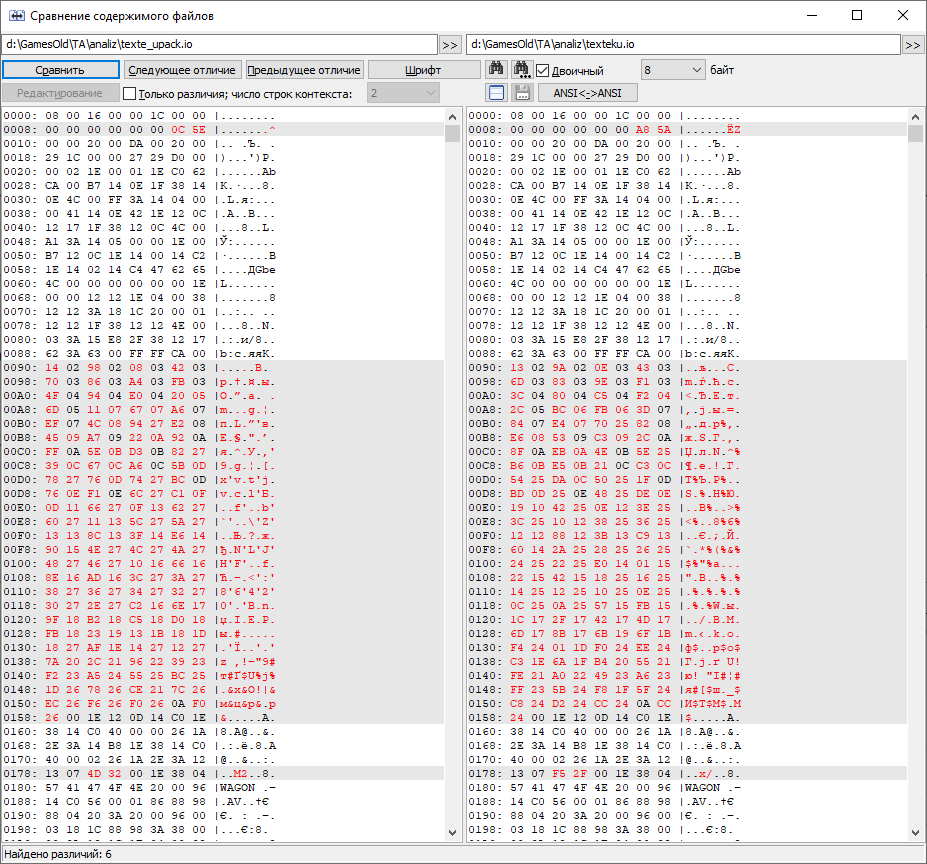
Task: Click the Find Next binoculars icon with dots
Action: click(x=521, y=70)
